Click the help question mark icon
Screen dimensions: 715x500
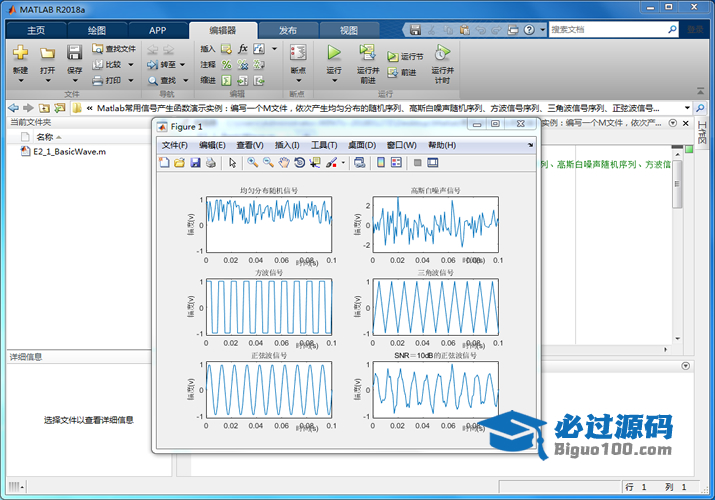529,30
